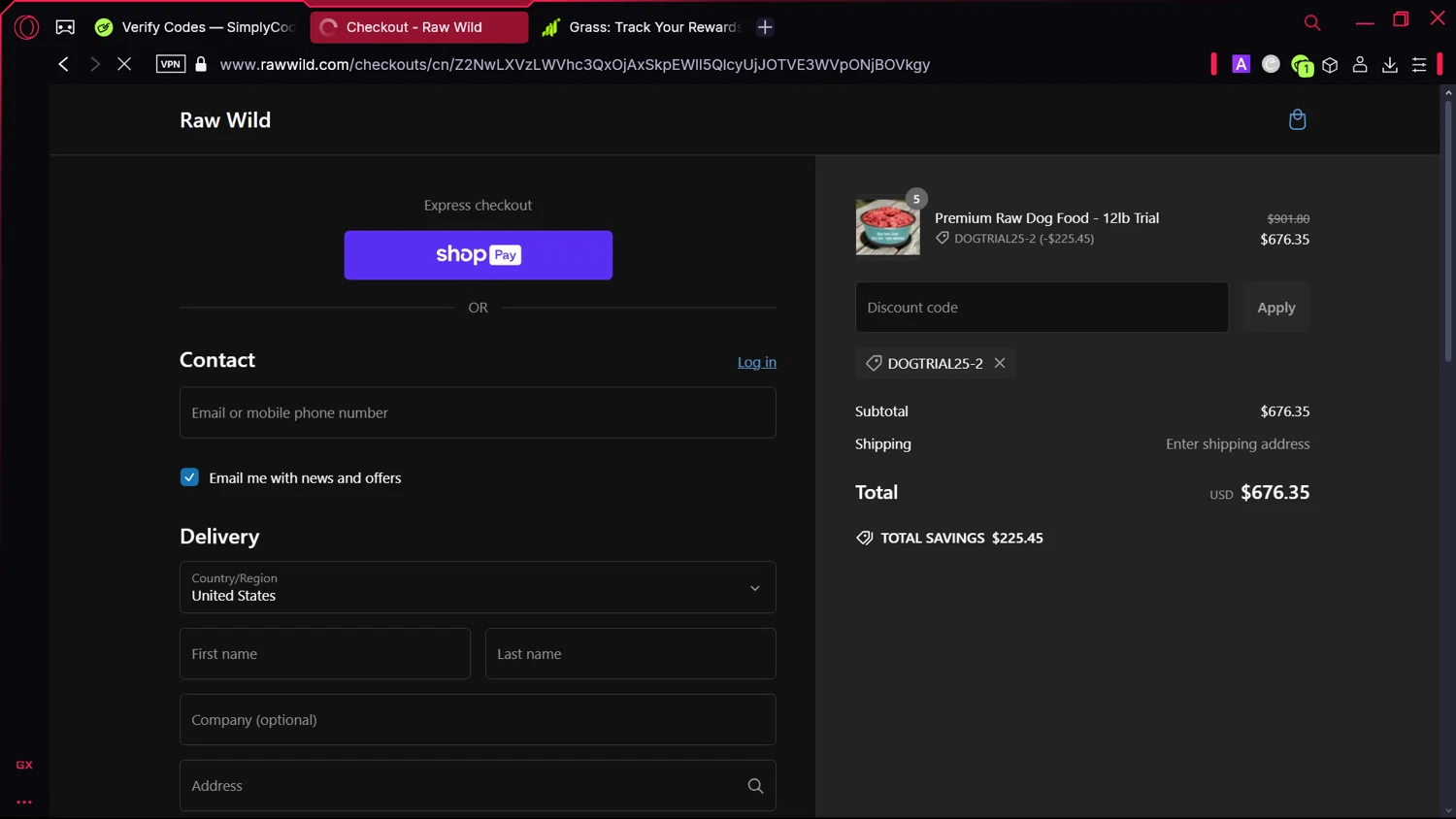Focus the Email or mobile phone number field
Viewport: 1456px width, 819px height.
coord(478,412)
